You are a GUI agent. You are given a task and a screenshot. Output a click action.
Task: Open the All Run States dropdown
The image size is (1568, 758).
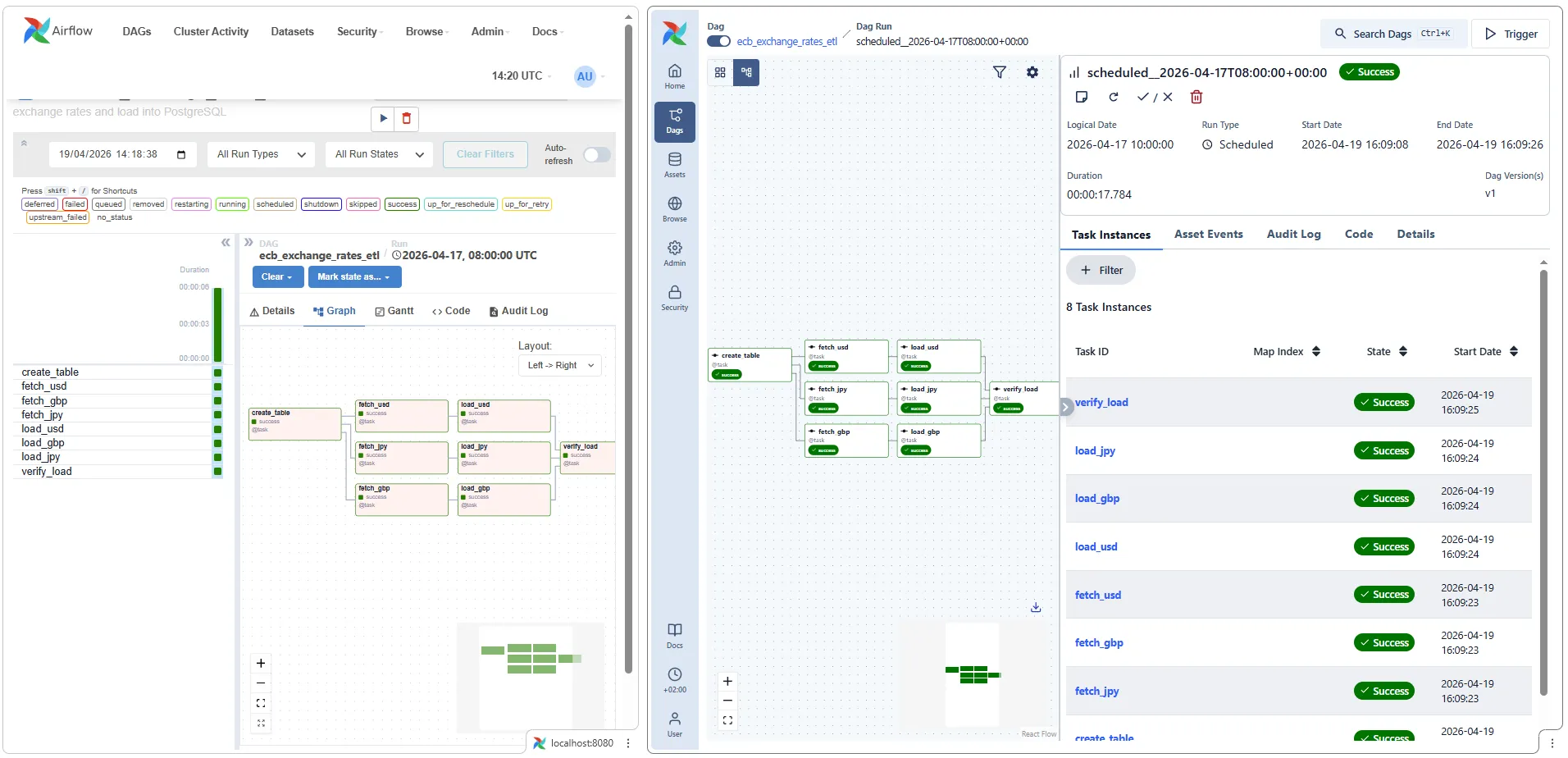[x=378, y=154]
